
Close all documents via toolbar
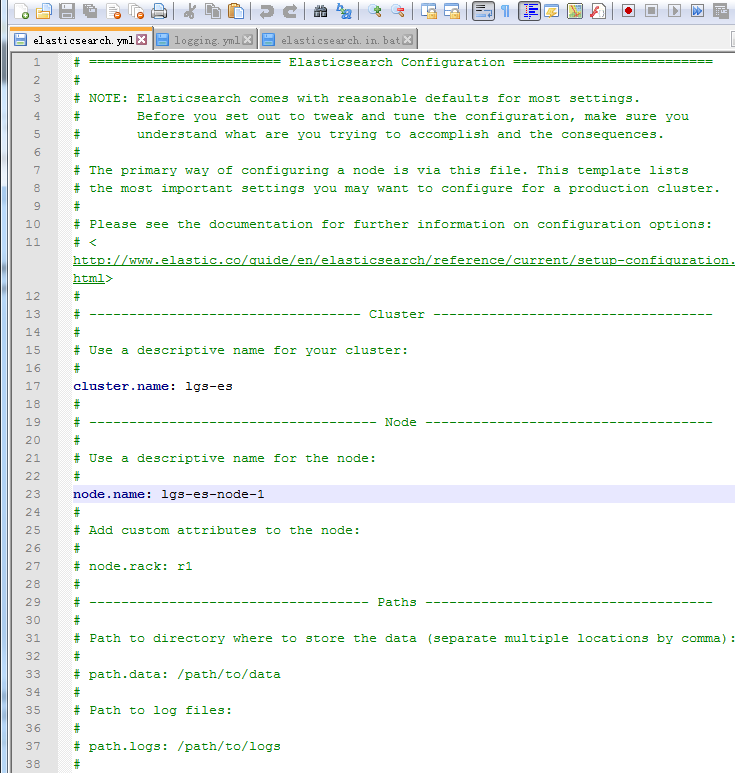(x=136, y=11)
